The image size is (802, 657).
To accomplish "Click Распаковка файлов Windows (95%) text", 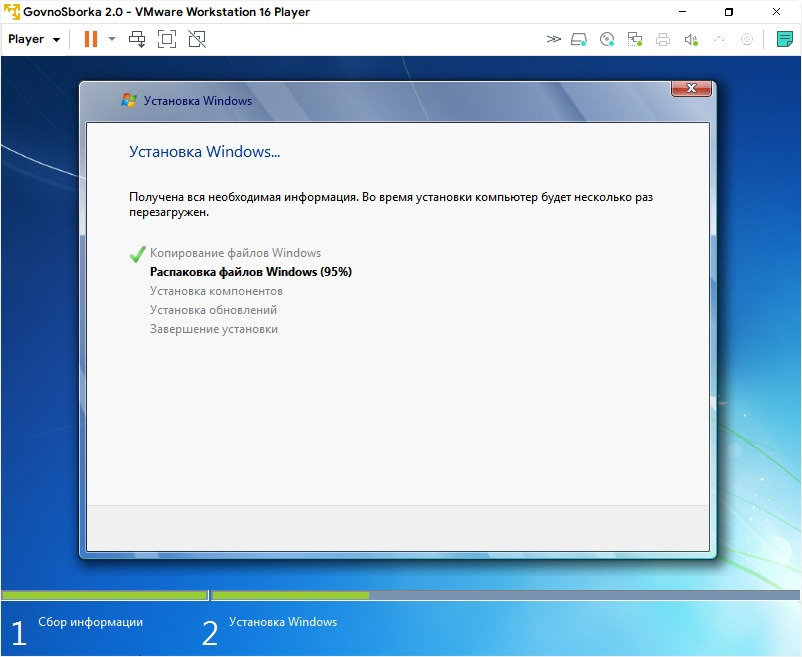I will point(251,272).
